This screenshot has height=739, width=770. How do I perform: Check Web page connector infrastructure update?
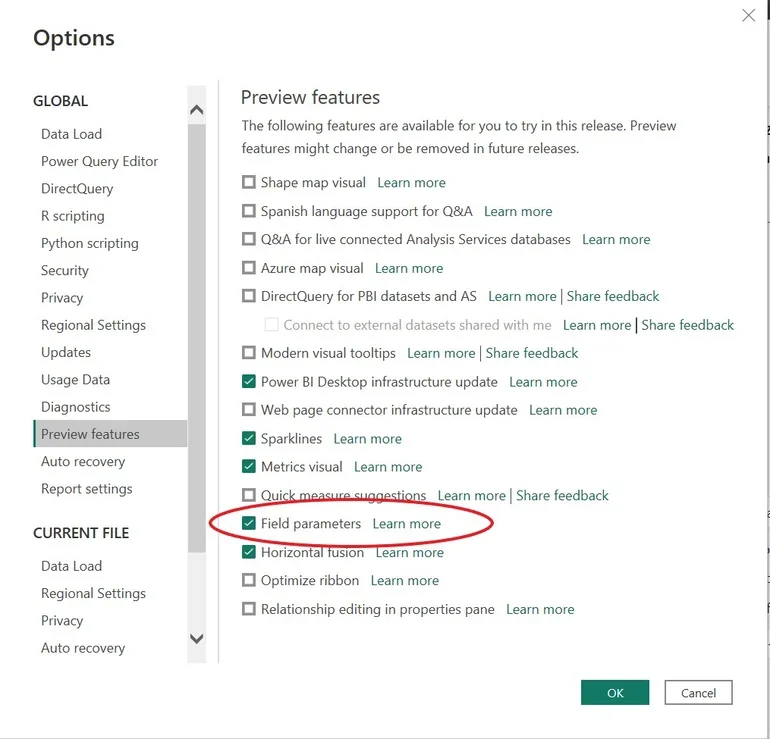point(249,410)
